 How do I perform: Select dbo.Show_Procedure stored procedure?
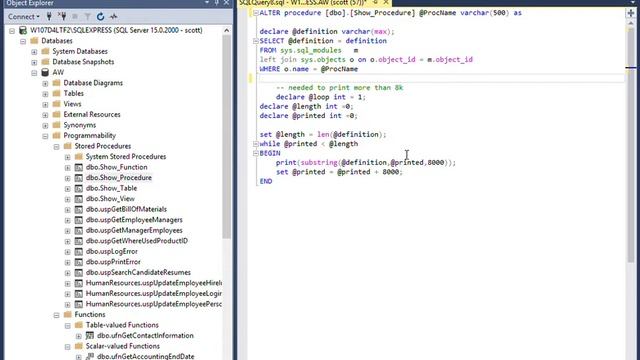118,178
